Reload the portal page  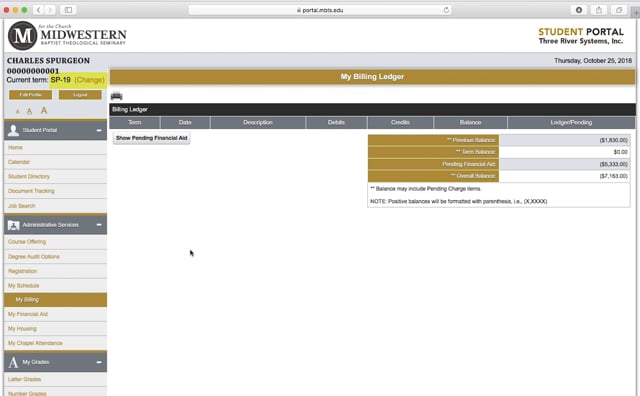point(446,10)
